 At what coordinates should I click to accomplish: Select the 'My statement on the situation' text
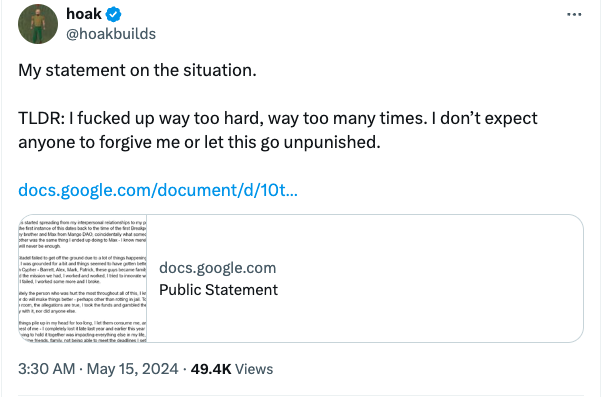[137, 70]
